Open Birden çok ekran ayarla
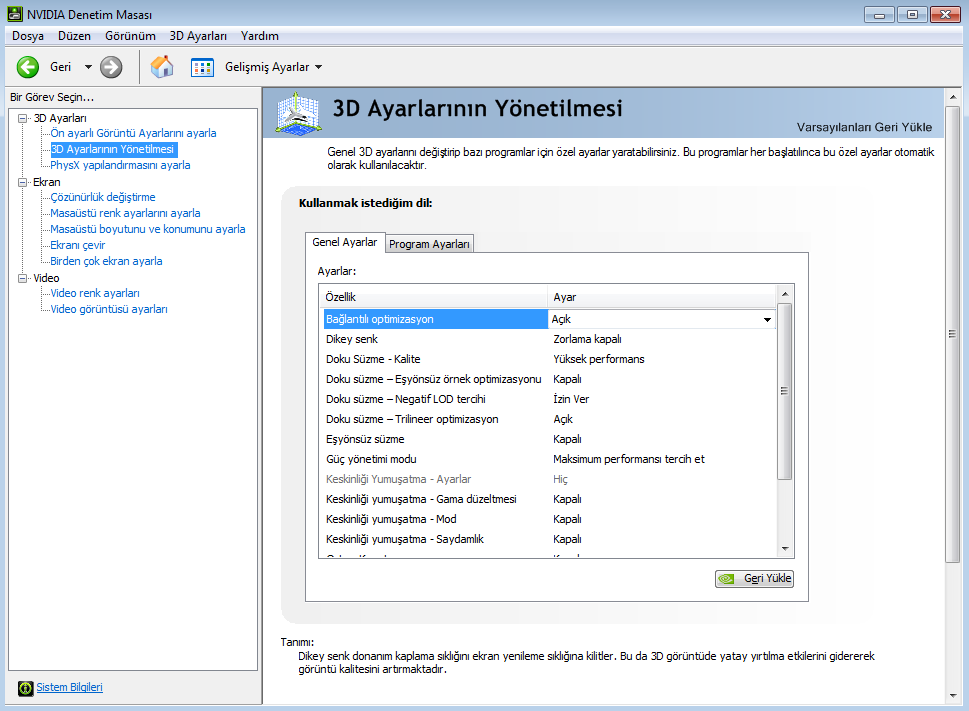The height and width of the screenshot is (711, 969). pyautogui.click(x=106, y=261)
